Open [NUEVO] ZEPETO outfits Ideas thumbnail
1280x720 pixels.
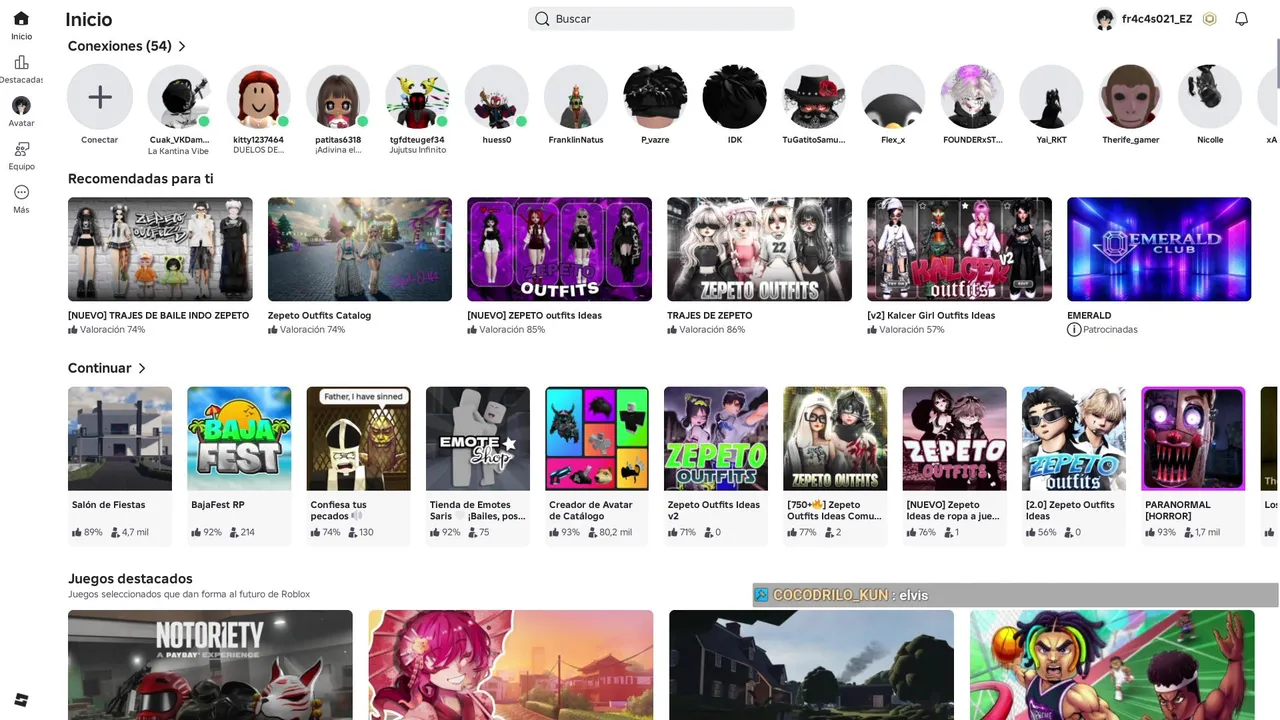[x=560, y=249]
